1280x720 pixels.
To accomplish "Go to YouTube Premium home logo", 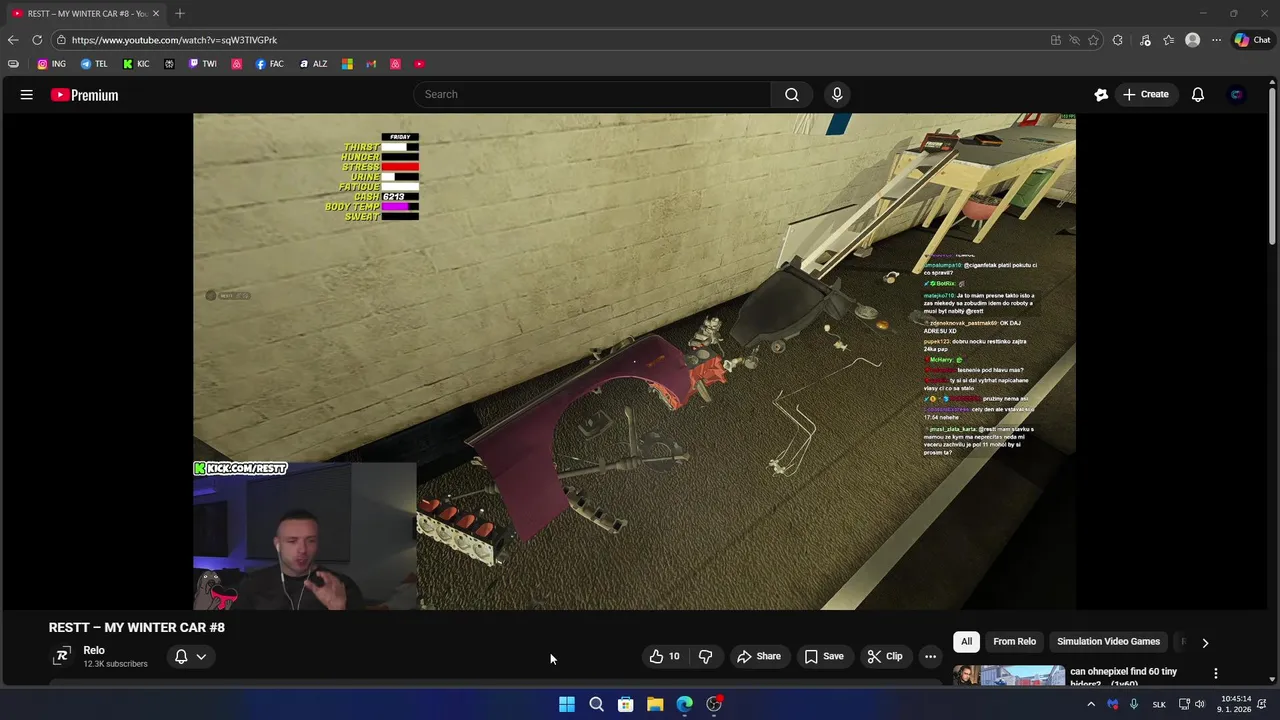I will click(85, 95).
